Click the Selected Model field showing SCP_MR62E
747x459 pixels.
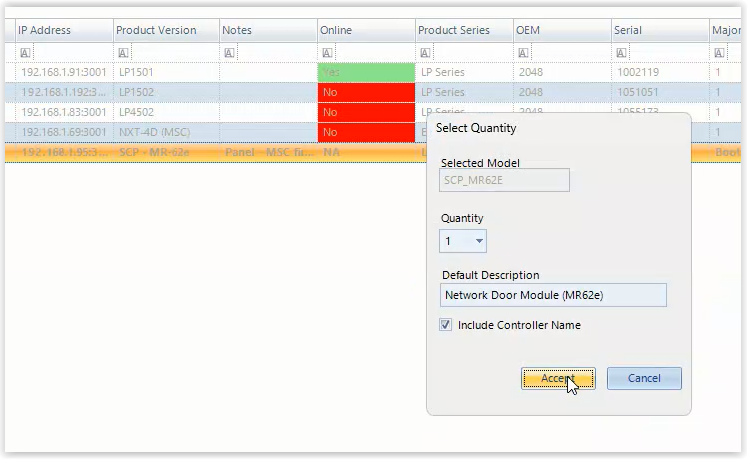tap(505, 180)
